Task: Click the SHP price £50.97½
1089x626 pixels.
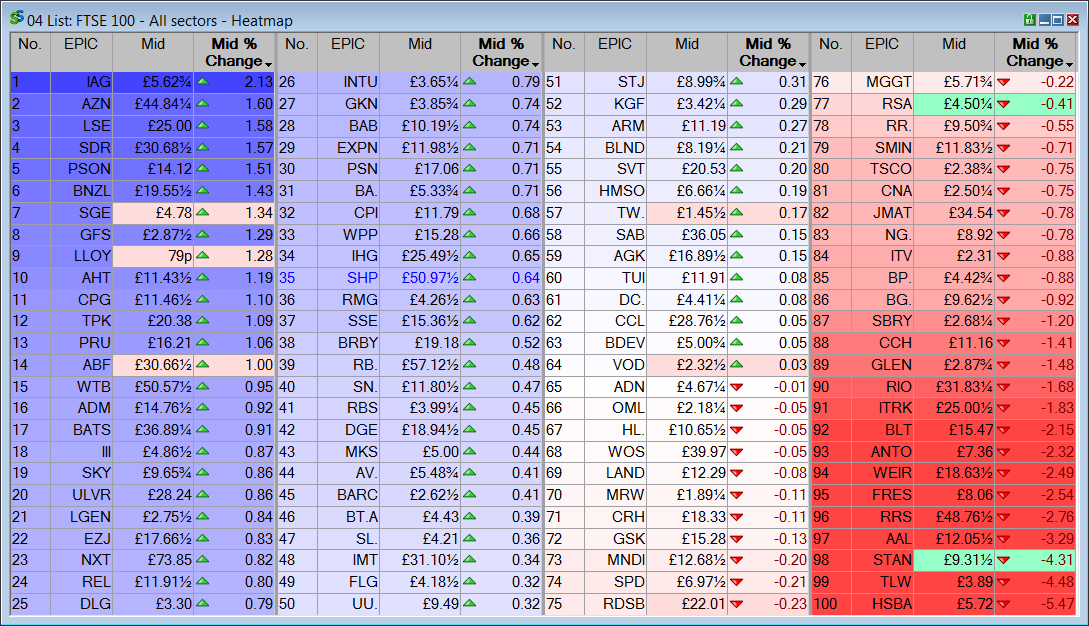Action: tap(419, 277)
